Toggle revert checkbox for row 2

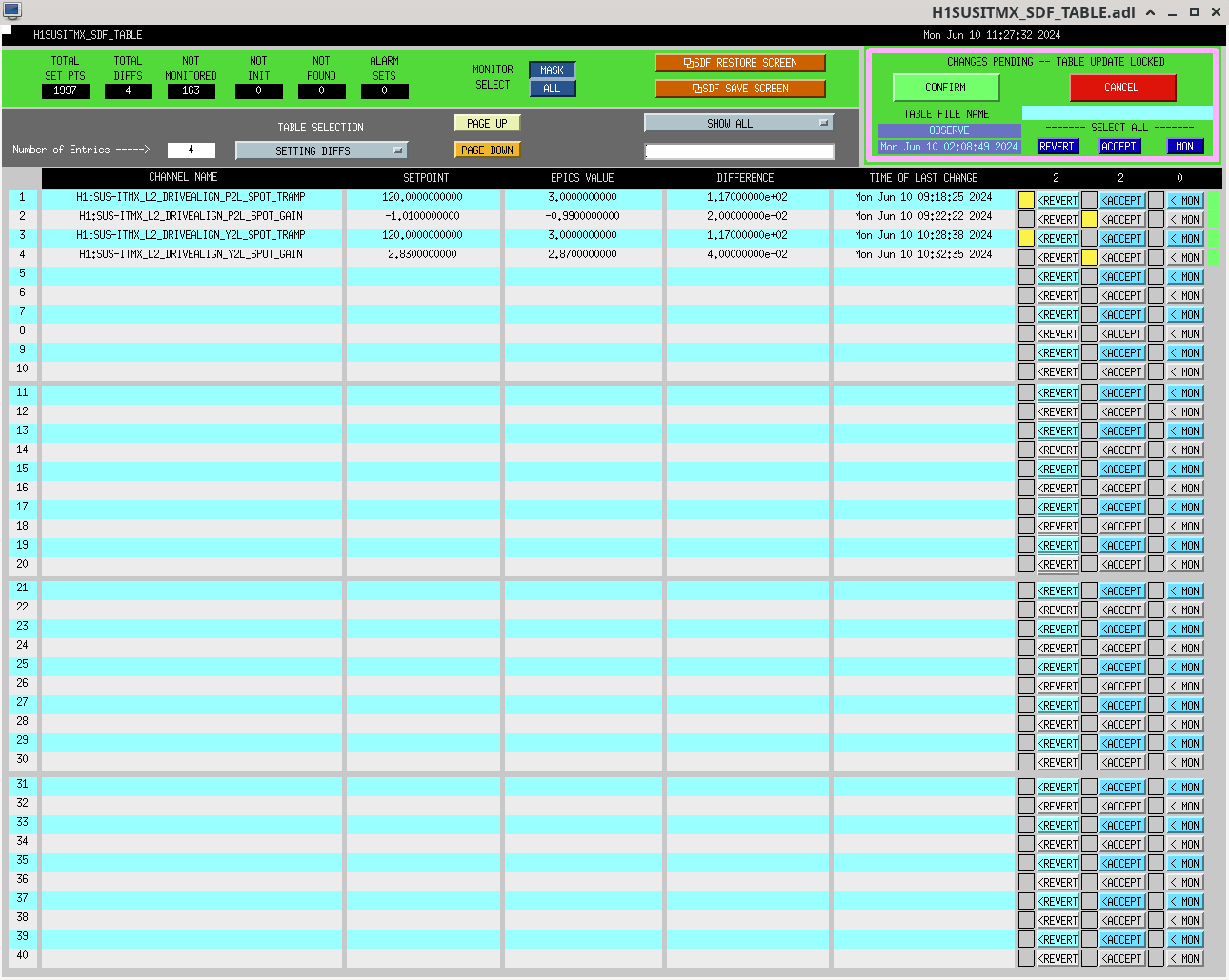[1026, 219]
